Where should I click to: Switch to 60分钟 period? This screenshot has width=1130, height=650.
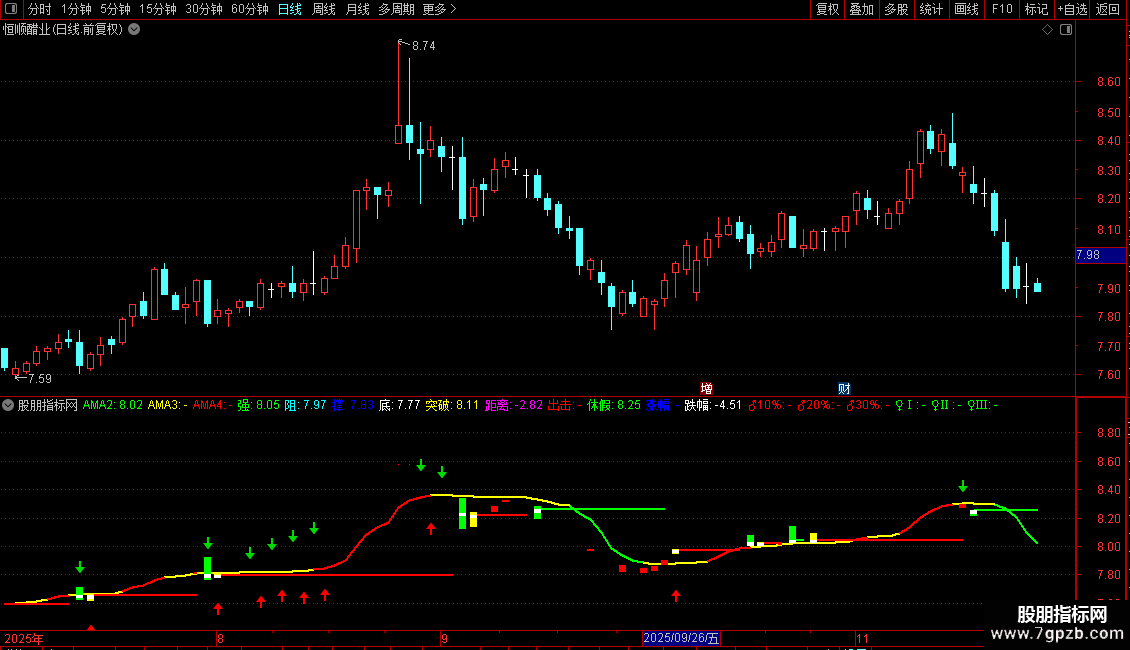[x=250, y=9]
